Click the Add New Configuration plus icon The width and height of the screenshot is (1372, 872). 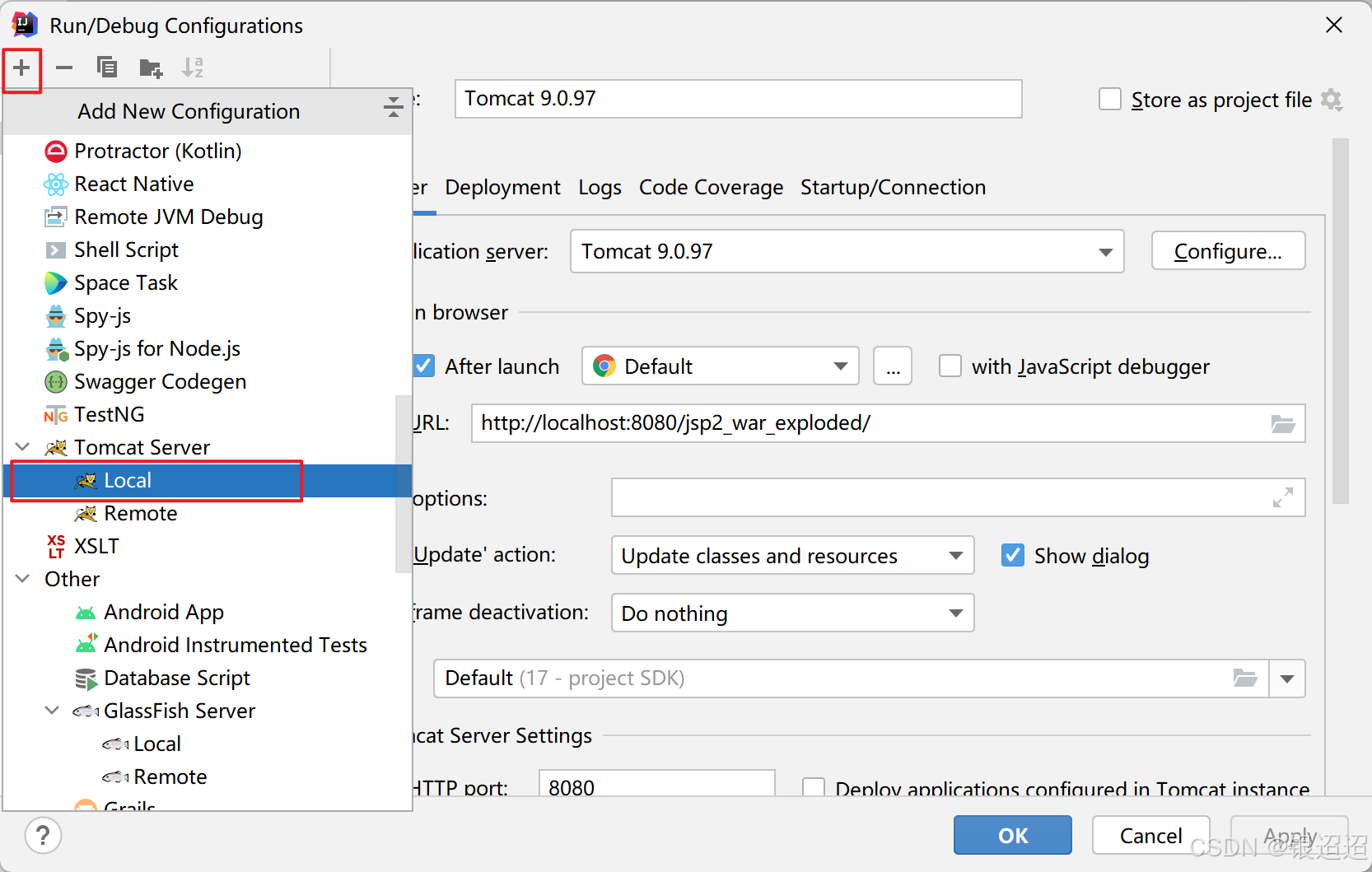tap(21, 68)
